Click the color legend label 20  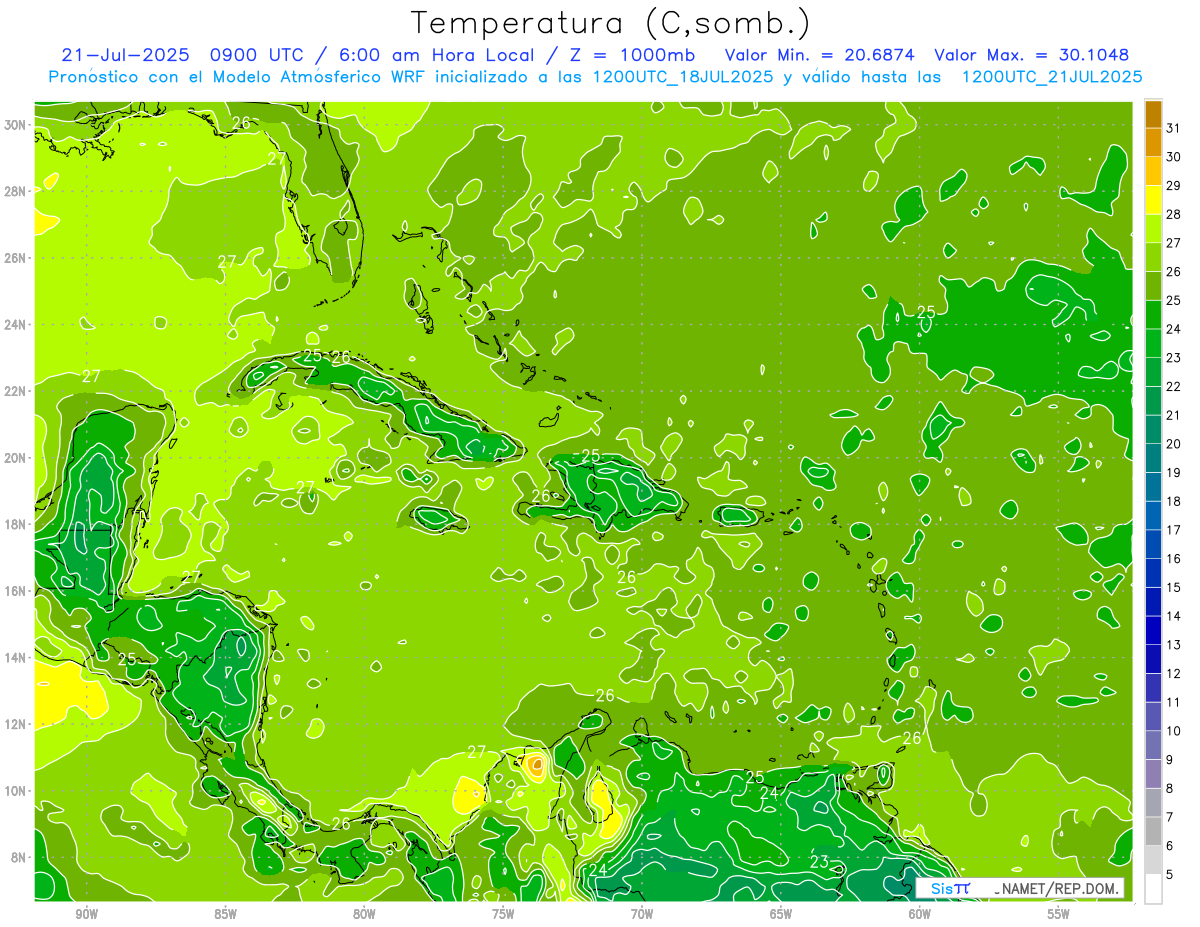tap(1174, 444)
